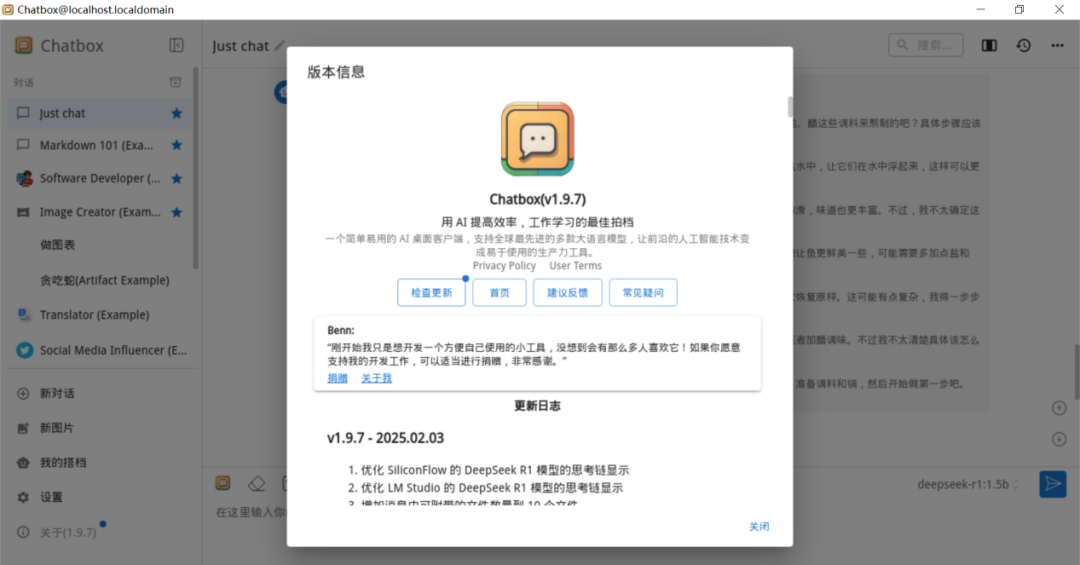Click the 关于我 link
The image size is (1080, 565).
pos(376,378)
